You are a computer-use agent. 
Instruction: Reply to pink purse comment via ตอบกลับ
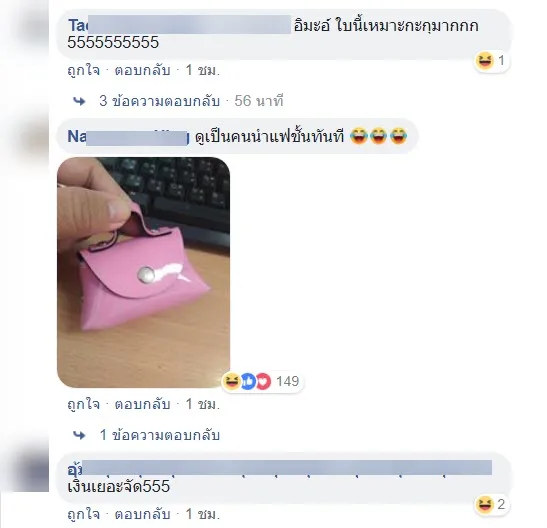pos(142,404)
